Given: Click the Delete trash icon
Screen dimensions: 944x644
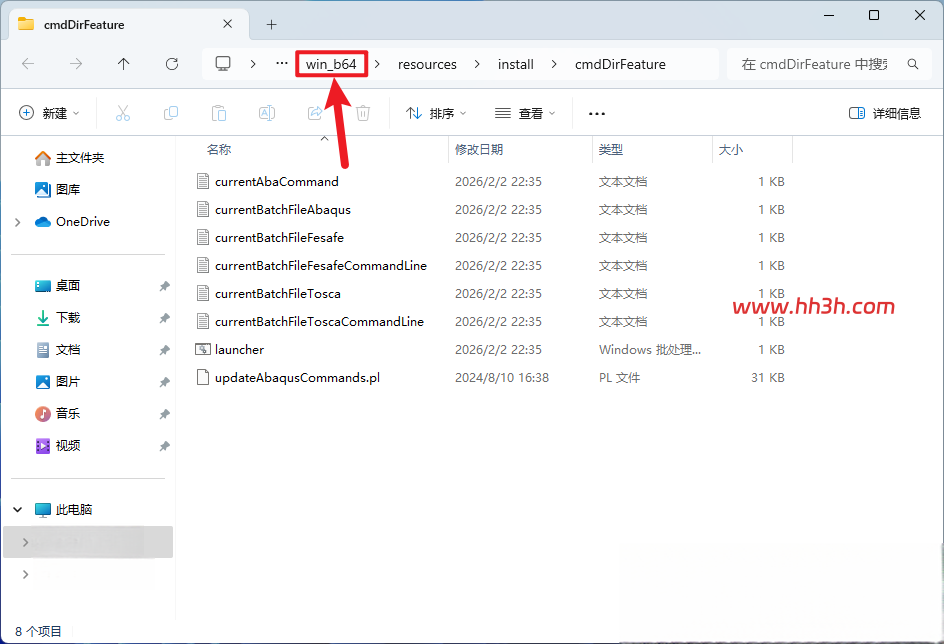Looking at the screenshot, I should [x=363, y=113].
